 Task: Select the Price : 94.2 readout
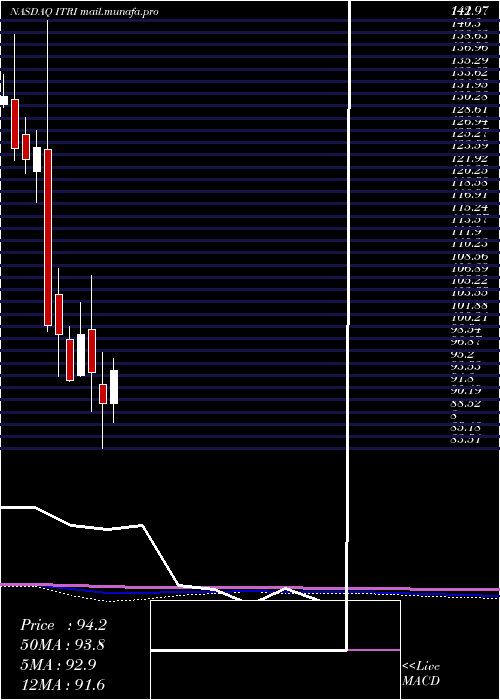(63, 625)
